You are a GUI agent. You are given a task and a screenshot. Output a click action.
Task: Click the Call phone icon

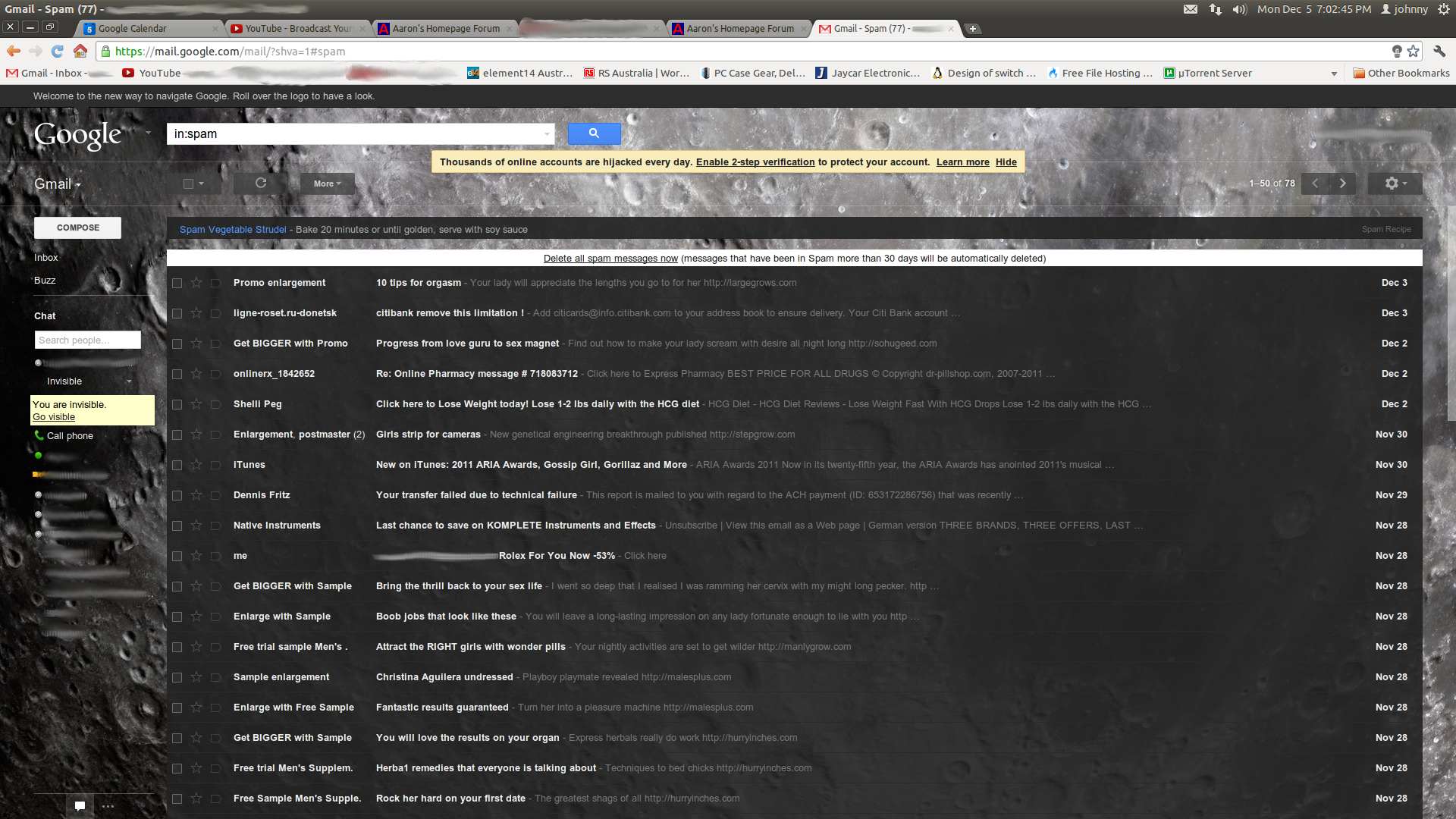(39, 435)
